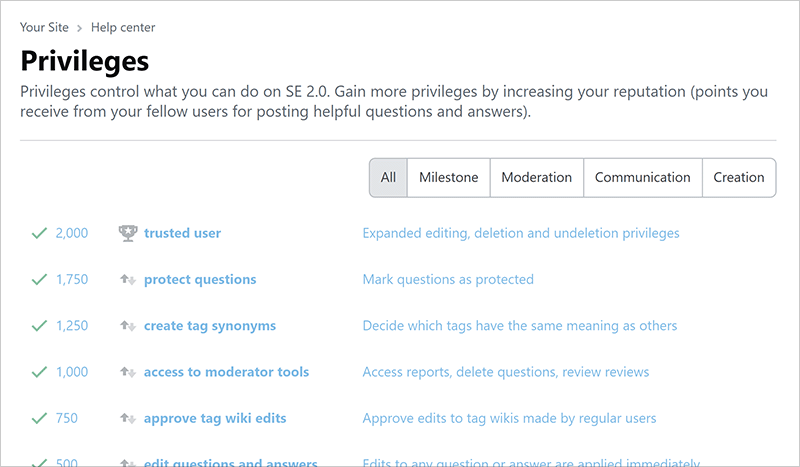Filter by Communication privileges
The image size is (800, 467).
642,178
